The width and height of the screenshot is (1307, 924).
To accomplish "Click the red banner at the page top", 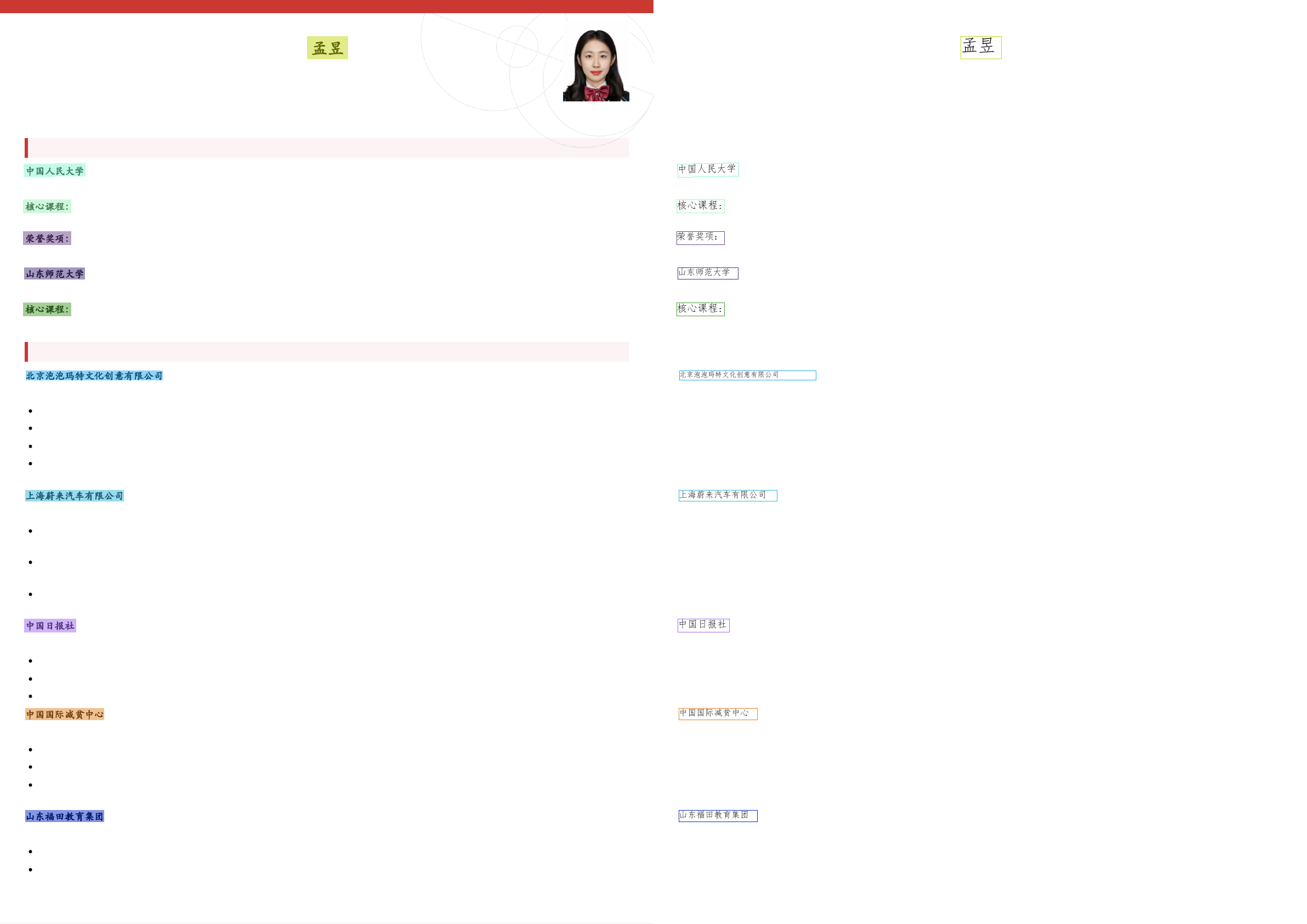I will (326, 6).
